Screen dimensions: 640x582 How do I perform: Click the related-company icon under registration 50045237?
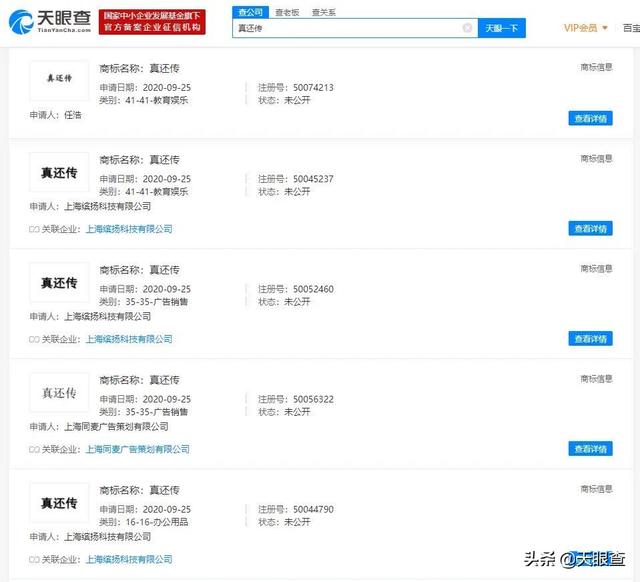pos(34,229)
